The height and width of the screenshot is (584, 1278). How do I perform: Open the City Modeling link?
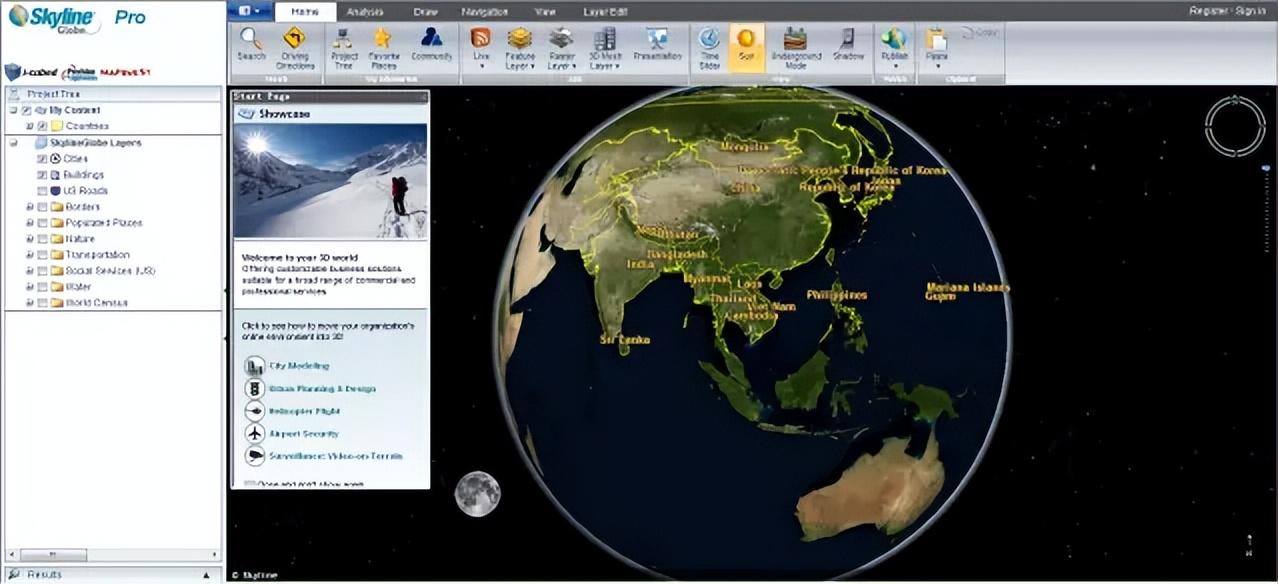coord(299,366)
